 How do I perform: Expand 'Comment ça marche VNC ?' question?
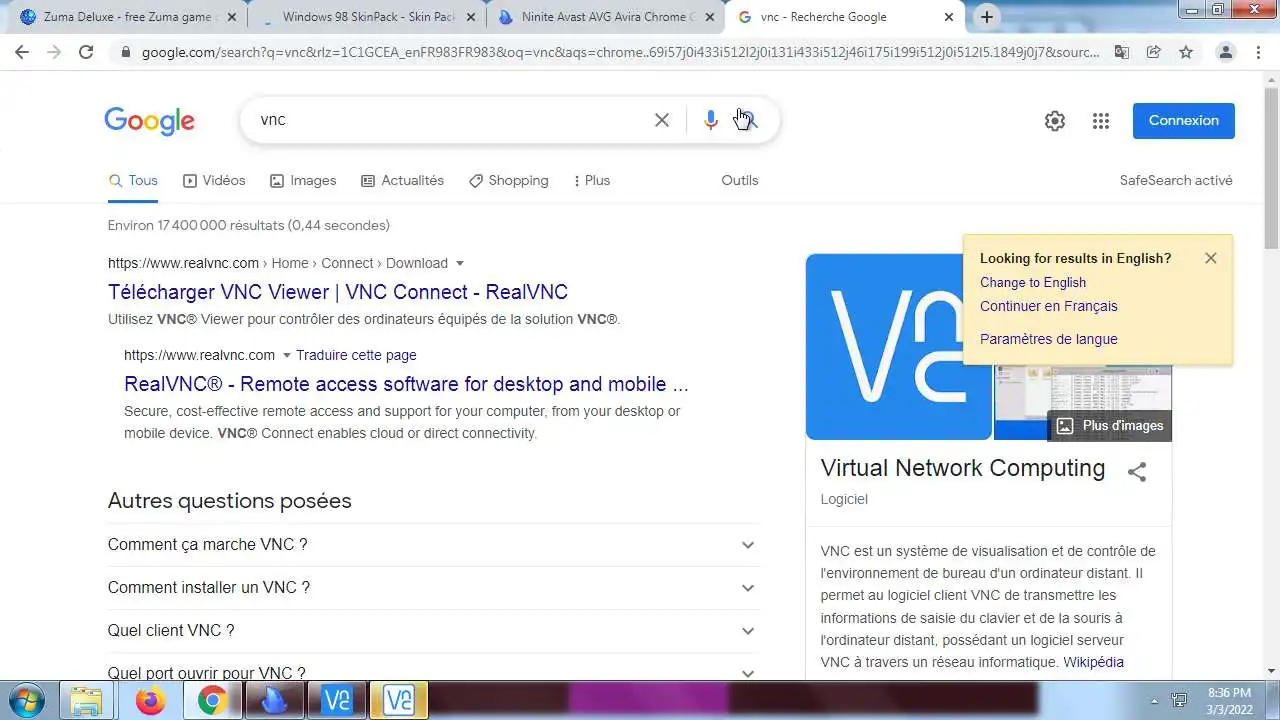[433, 545]
